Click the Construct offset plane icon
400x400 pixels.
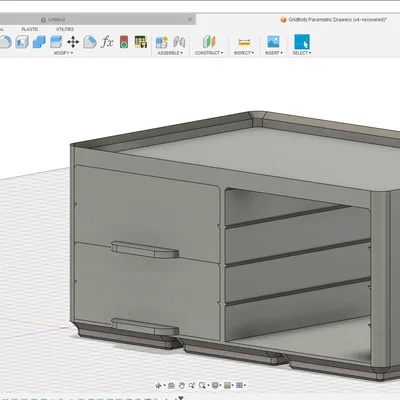click(209, 42)
